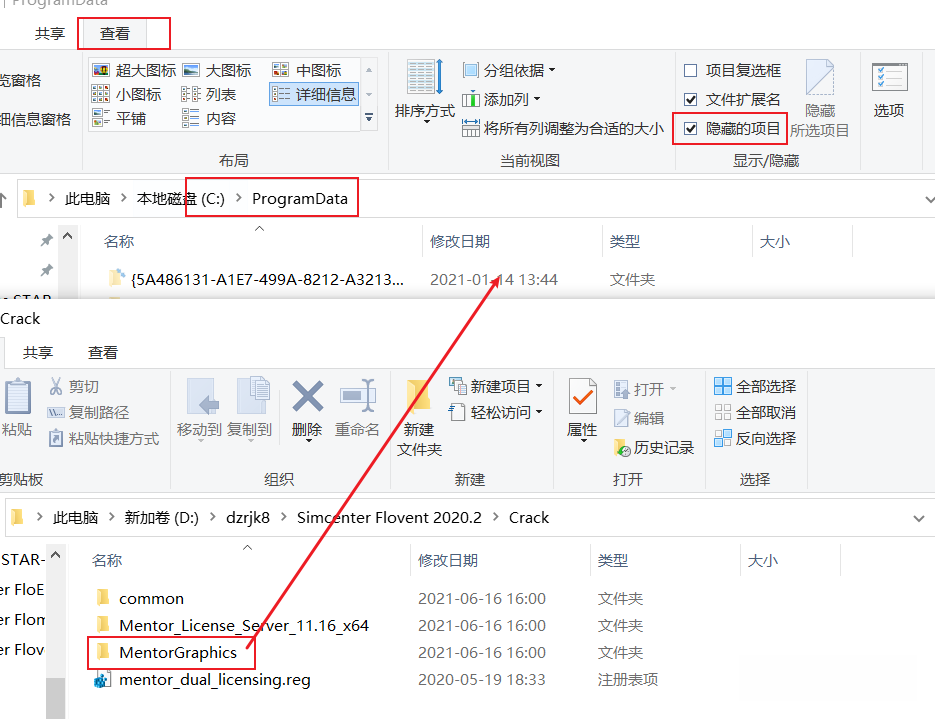Select small icons layout
Viewport: 935px width, 719px height.
click(126, 94)
